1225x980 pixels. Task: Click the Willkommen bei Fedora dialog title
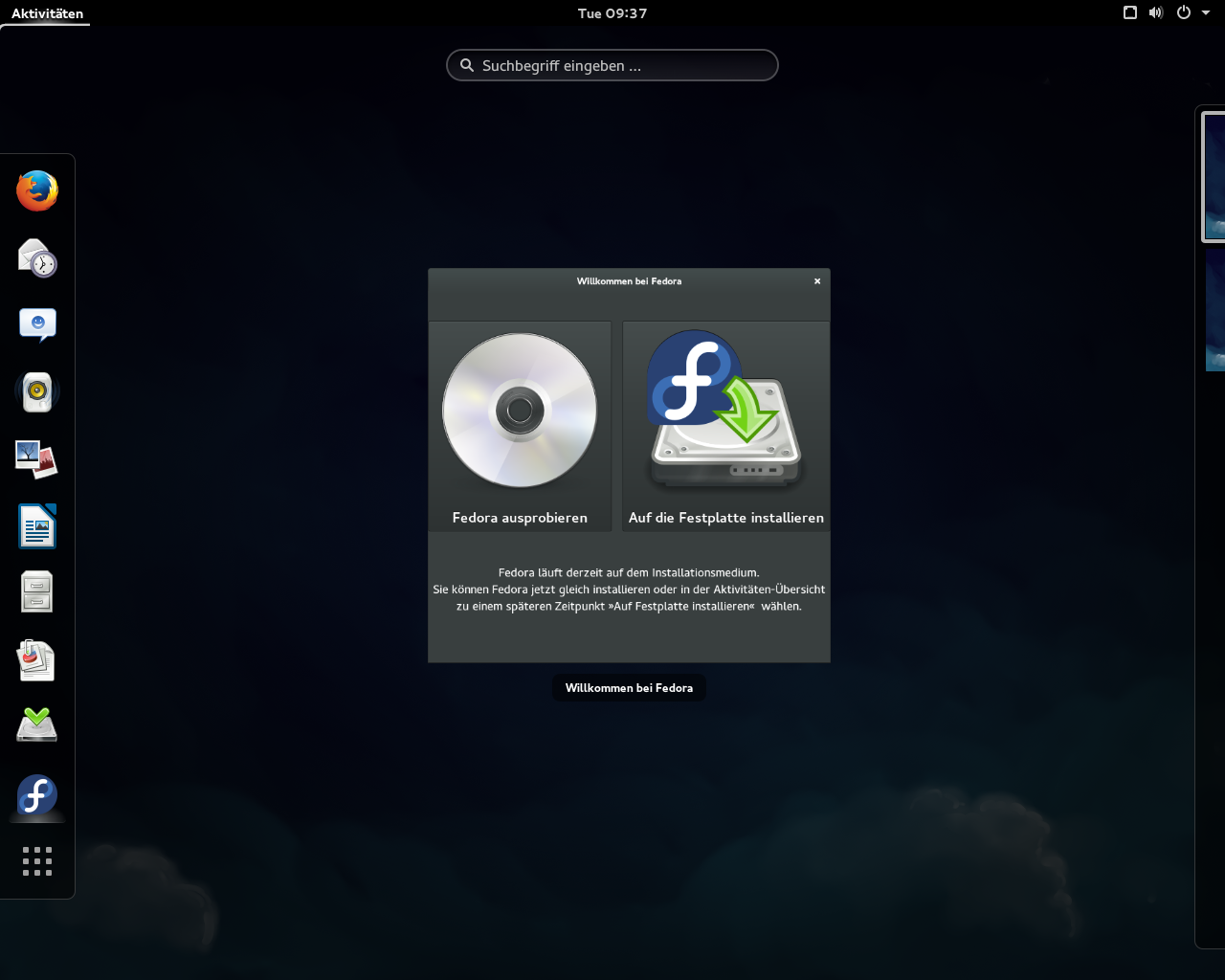coord(629,281)
